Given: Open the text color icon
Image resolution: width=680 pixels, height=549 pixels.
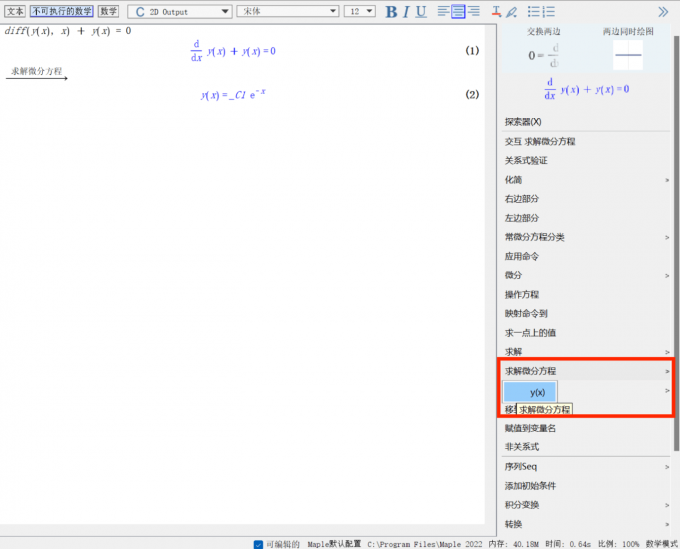Looking at the screenshot, I should 497,12.
